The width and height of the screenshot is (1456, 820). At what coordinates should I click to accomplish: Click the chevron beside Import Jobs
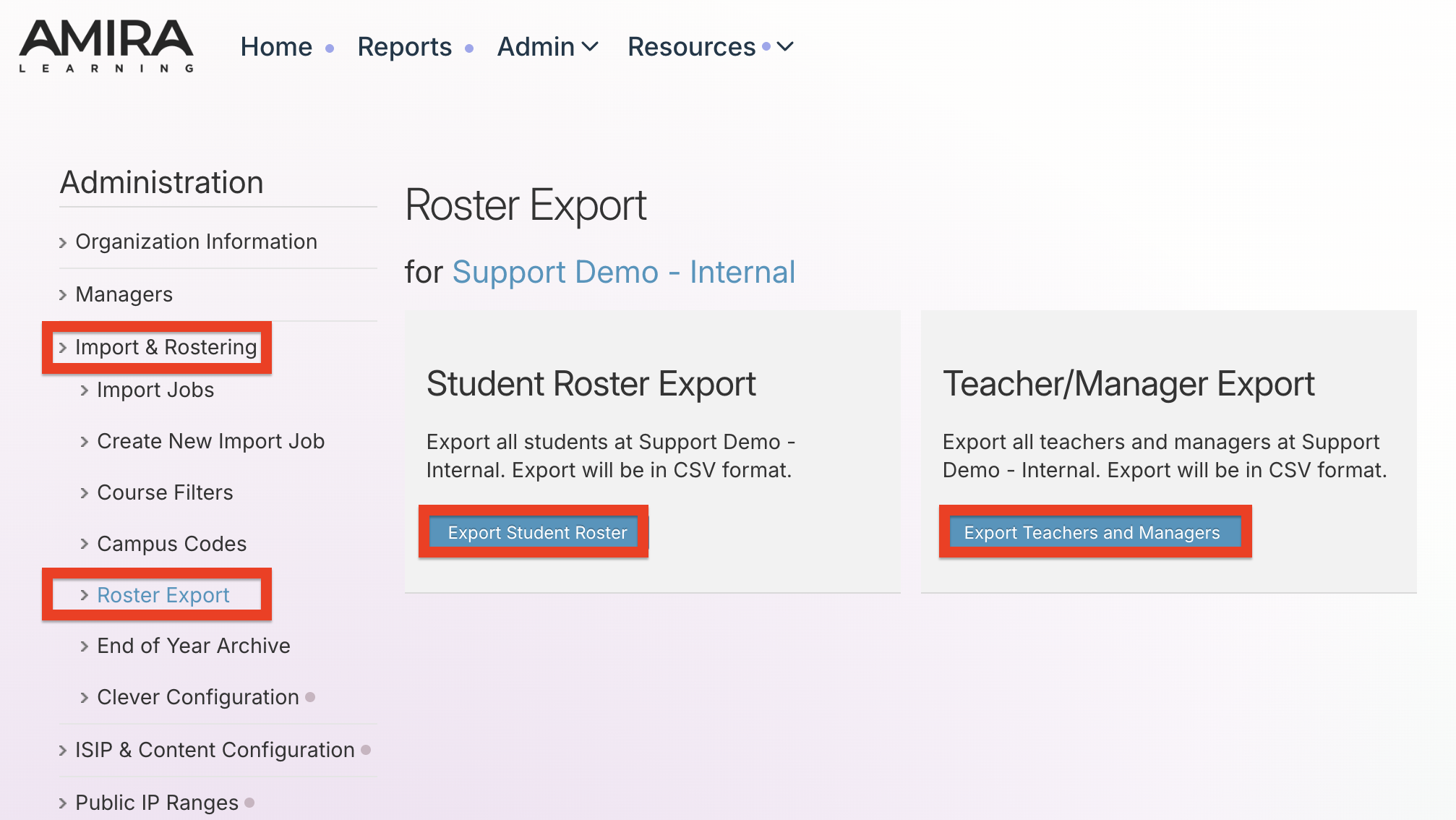coord(85,390)
